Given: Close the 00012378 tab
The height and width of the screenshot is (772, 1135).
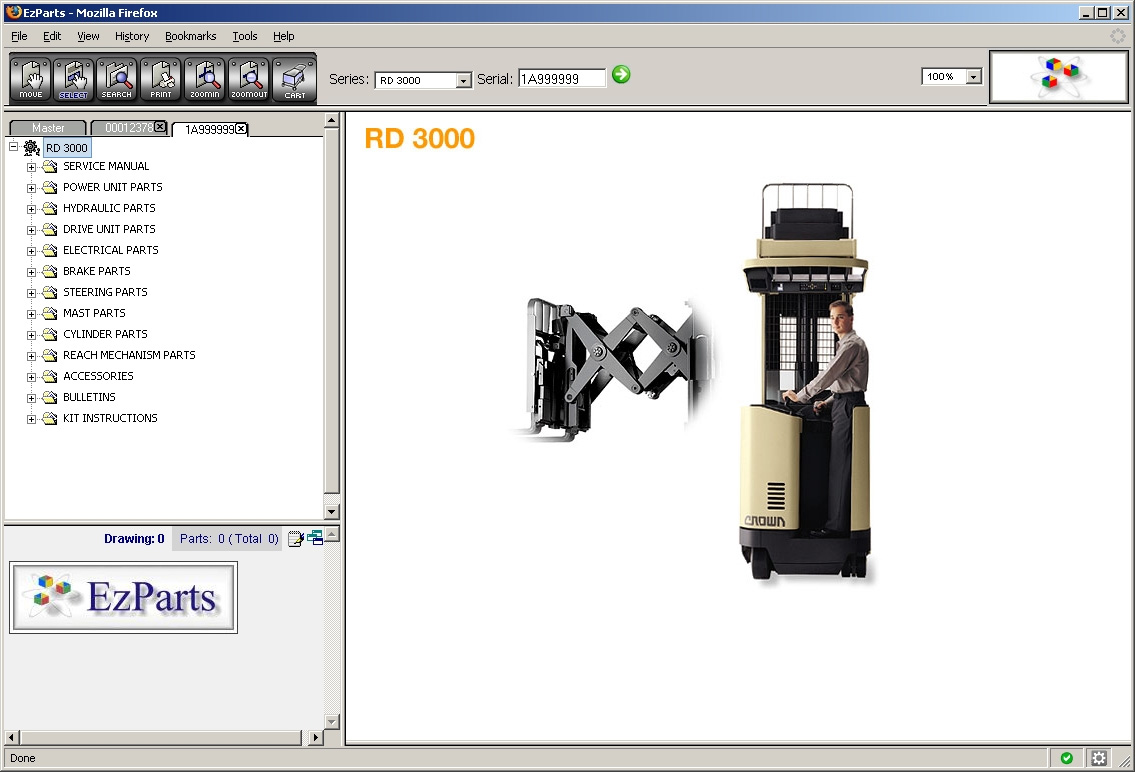Looking at the screenshot, I should coord(160,127).
